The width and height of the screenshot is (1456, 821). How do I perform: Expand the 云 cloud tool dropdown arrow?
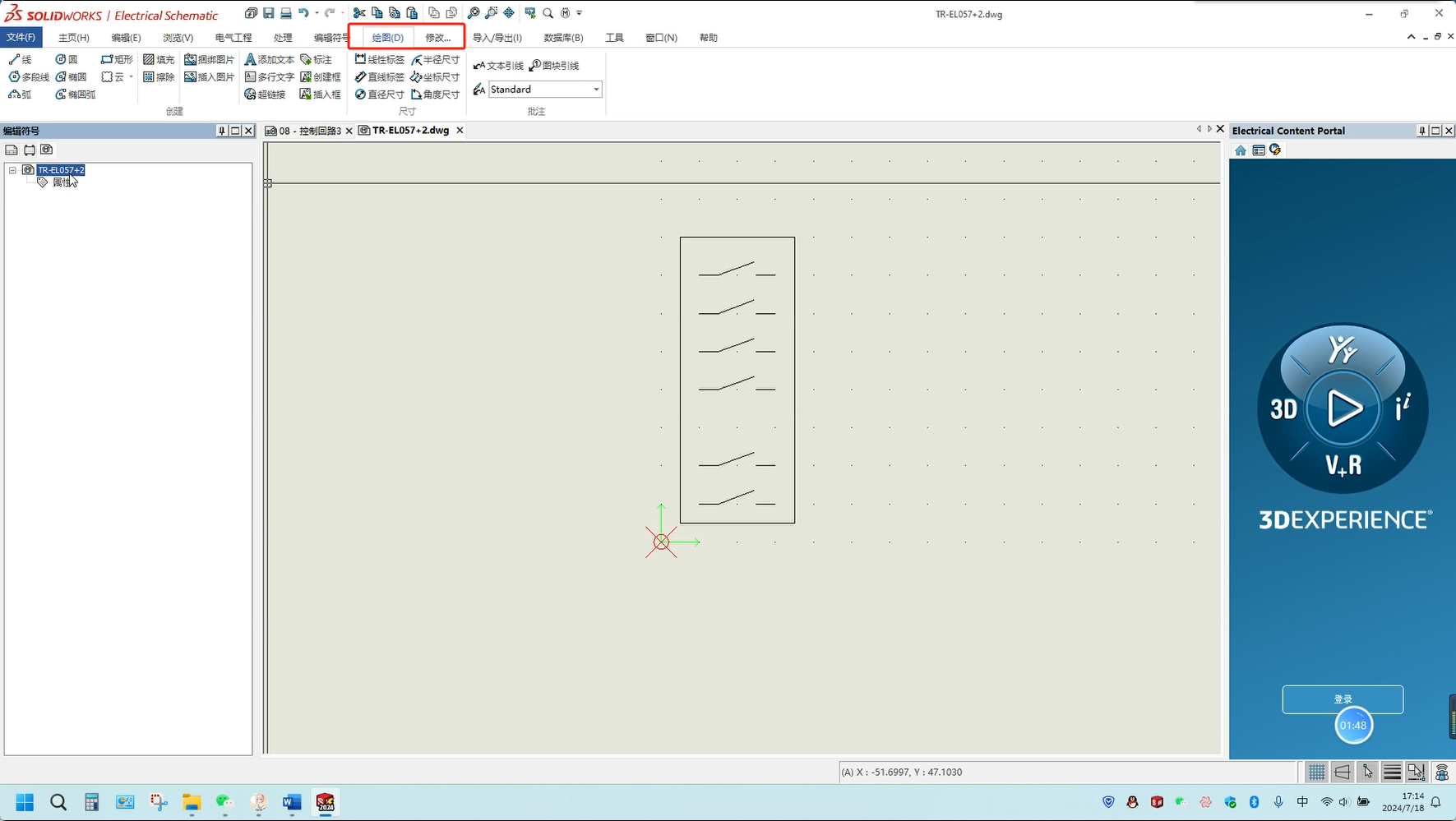(x=131, y=77)
